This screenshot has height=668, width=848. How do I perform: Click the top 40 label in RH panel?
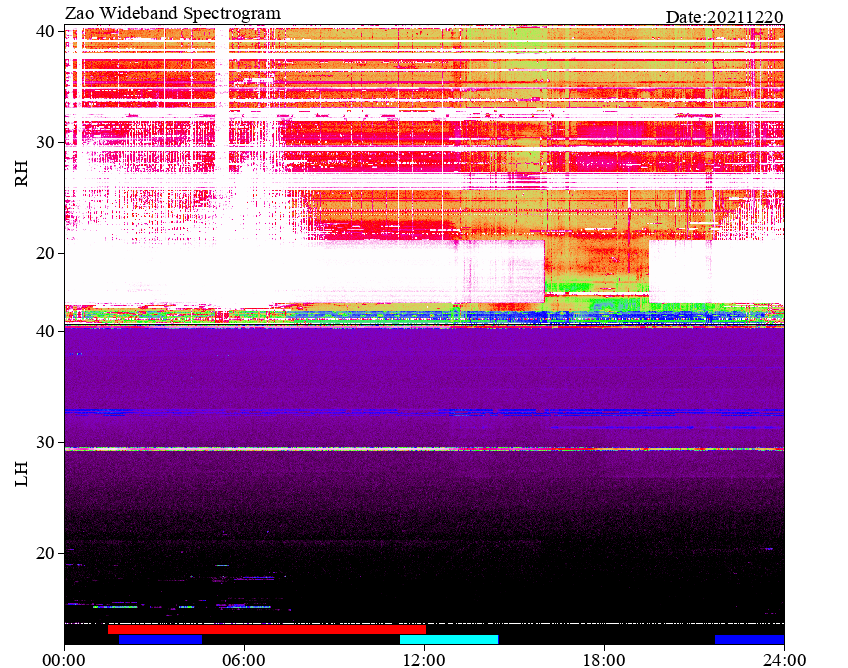45,31
